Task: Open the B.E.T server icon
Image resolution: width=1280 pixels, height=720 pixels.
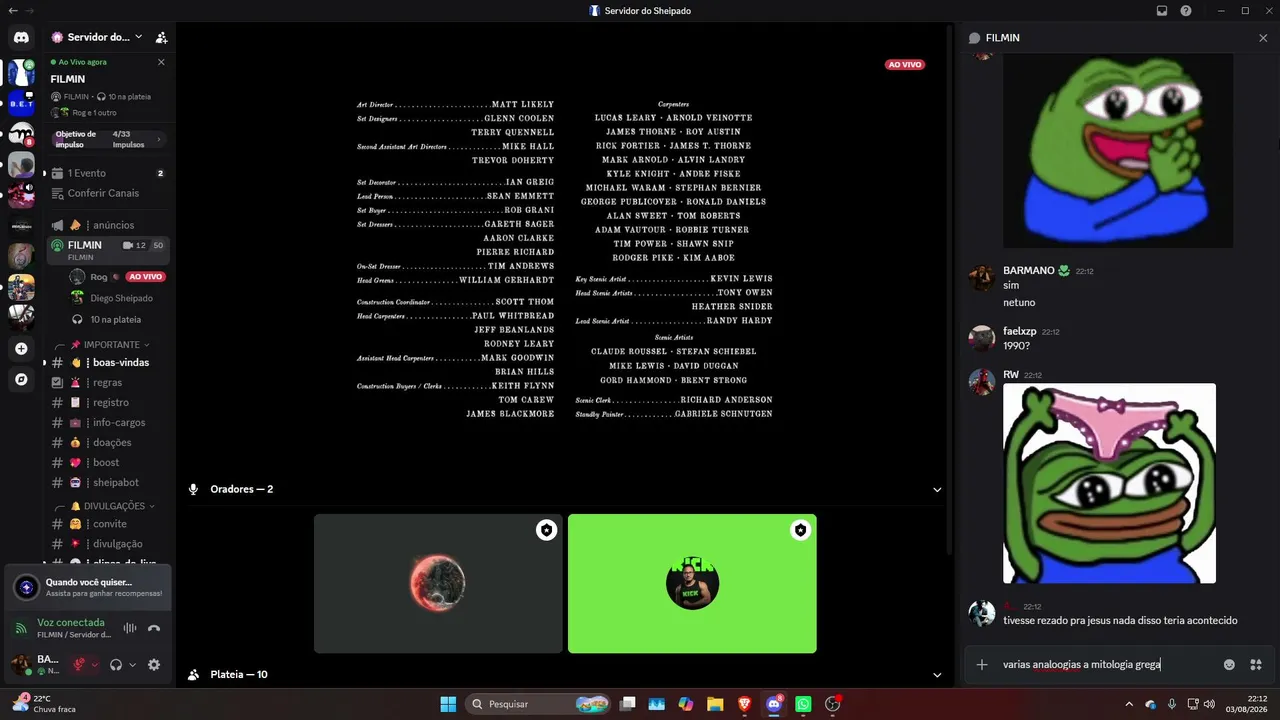Action: click(x=21, y=102)
